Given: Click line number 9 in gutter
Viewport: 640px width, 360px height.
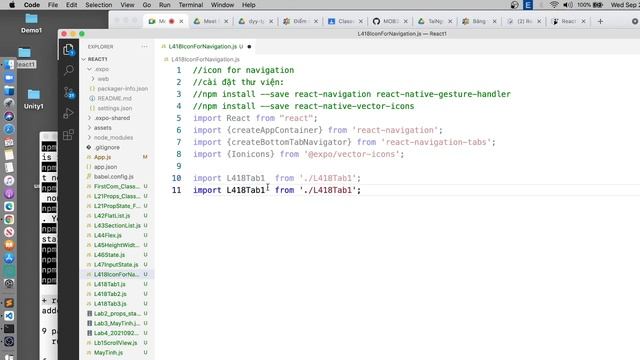Looking at the screenshot, I should coord(179,166).
